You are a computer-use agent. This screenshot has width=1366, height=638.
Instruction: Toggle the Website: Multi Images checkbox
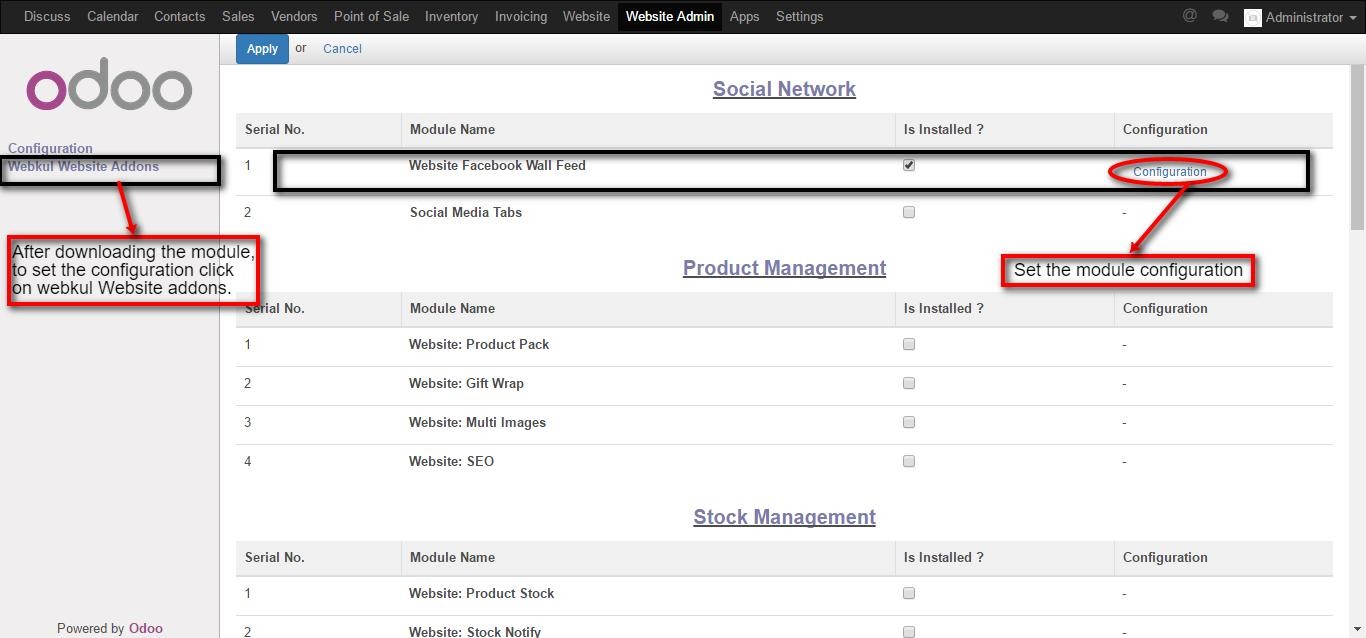(909, 422)
